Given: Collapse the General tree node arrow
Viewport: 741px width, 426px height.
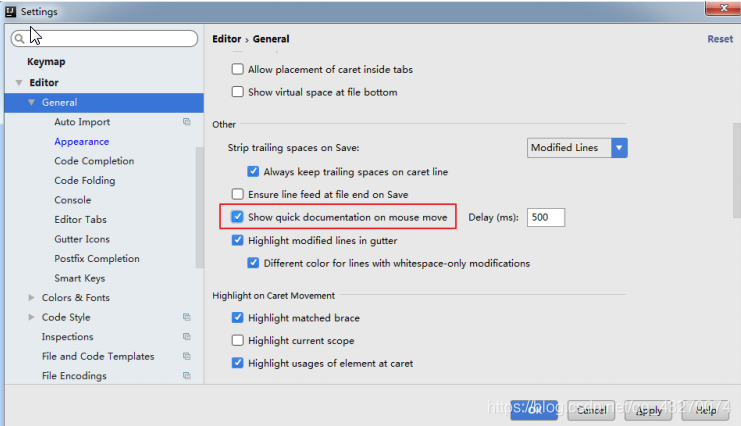Looking at the screenshot, I should [x=31, y=102].
